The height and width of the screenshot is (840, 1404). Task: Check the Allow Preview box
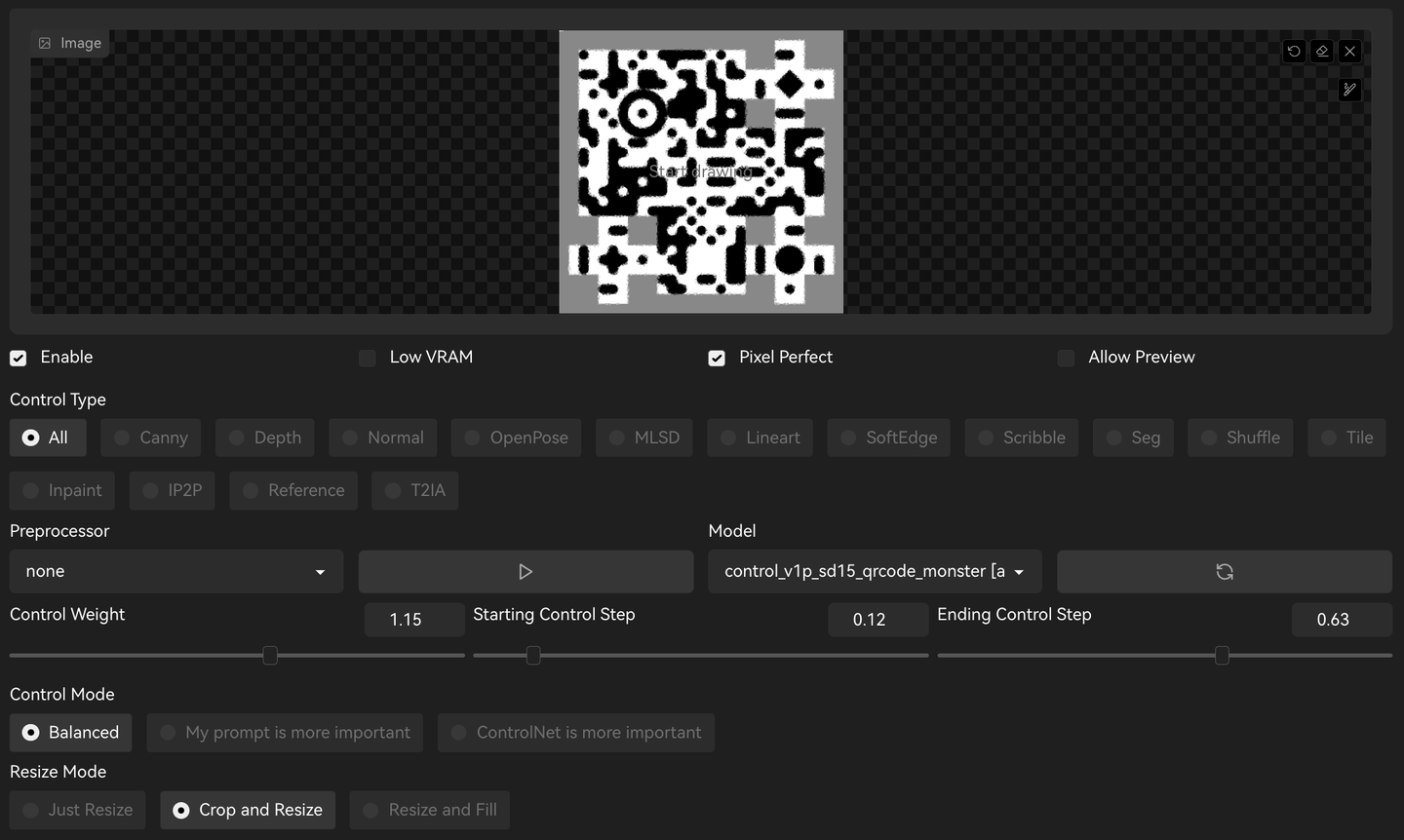tap(1066, 359)
